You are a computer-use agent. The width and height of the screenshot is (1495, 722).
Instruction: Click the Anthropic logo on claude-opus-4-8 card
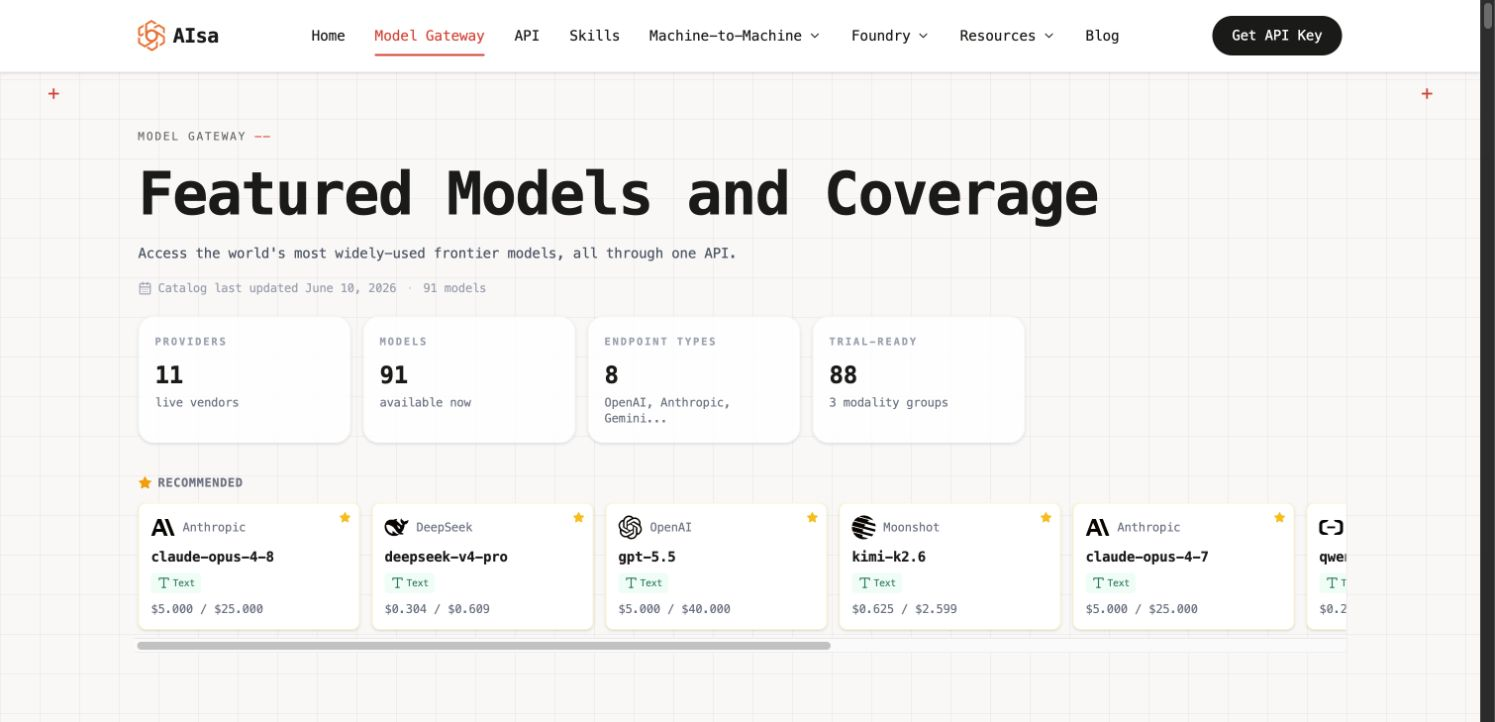point(163,527)
